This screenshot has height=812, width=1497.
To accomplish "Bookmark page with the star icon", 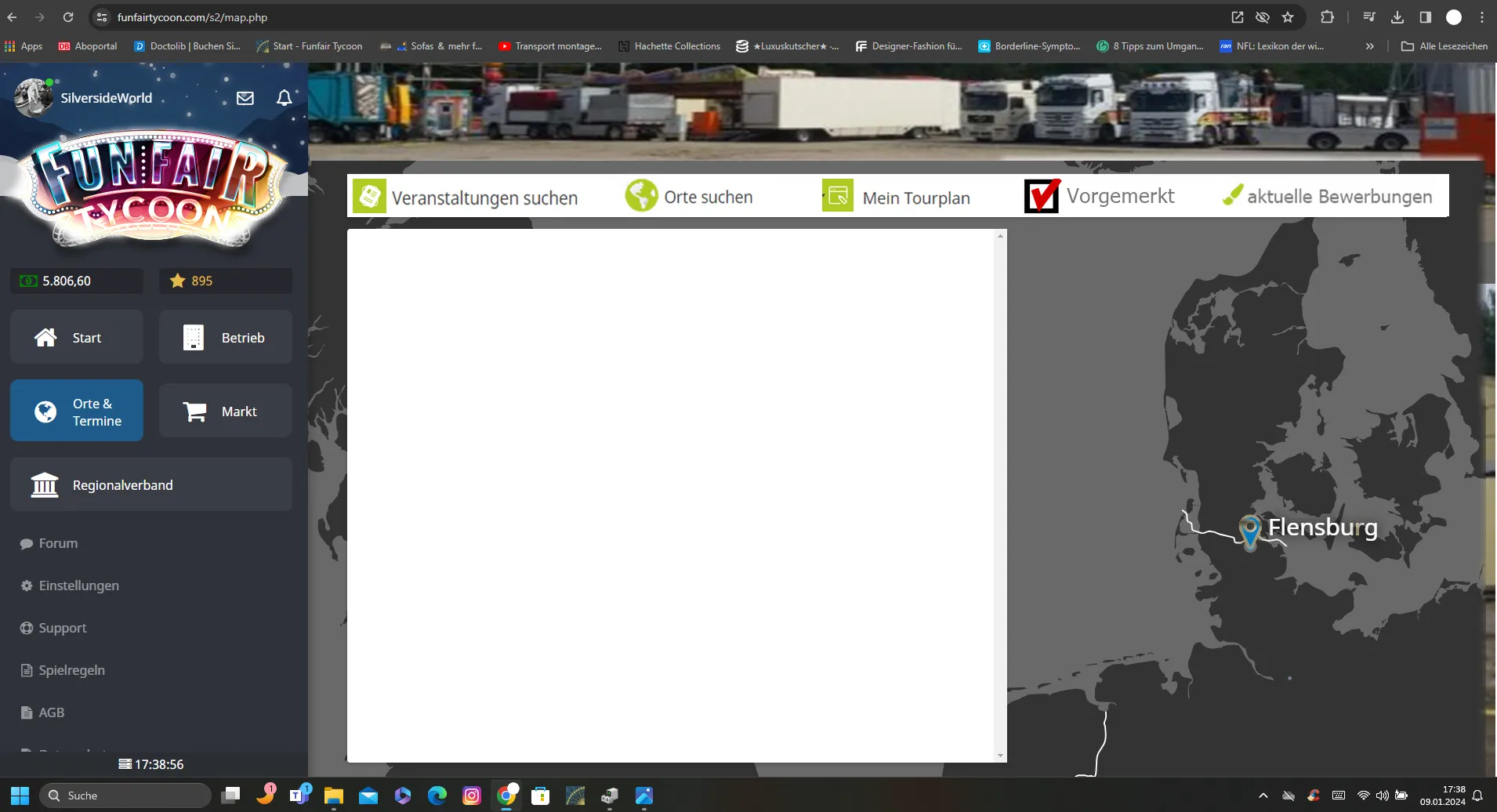I will pyautogui.click(x=1288, y=17).
